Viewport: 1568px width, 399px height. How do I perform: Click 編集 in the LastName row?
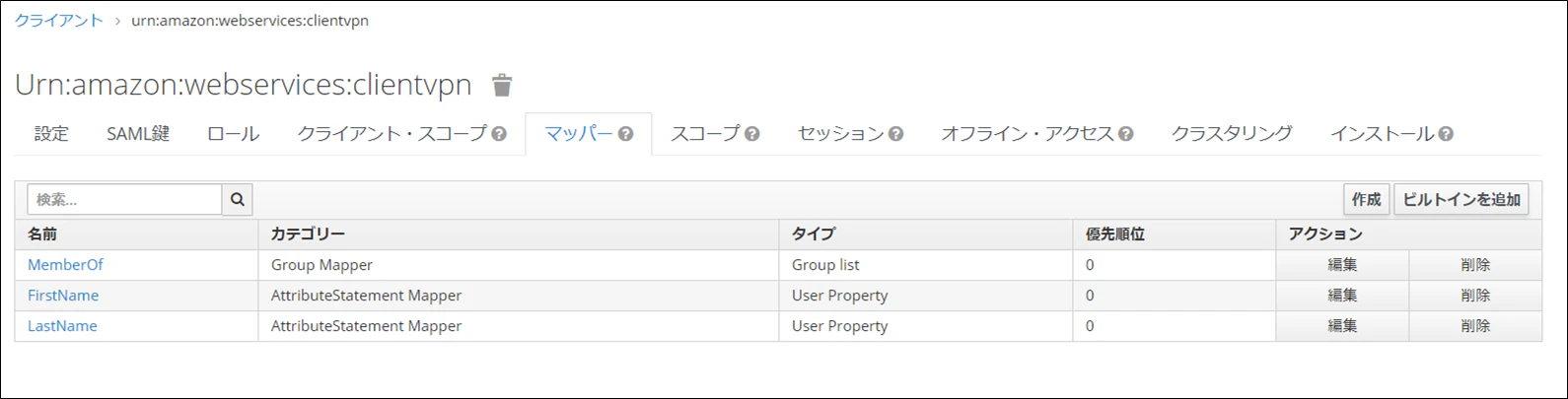pos(1342,326)
